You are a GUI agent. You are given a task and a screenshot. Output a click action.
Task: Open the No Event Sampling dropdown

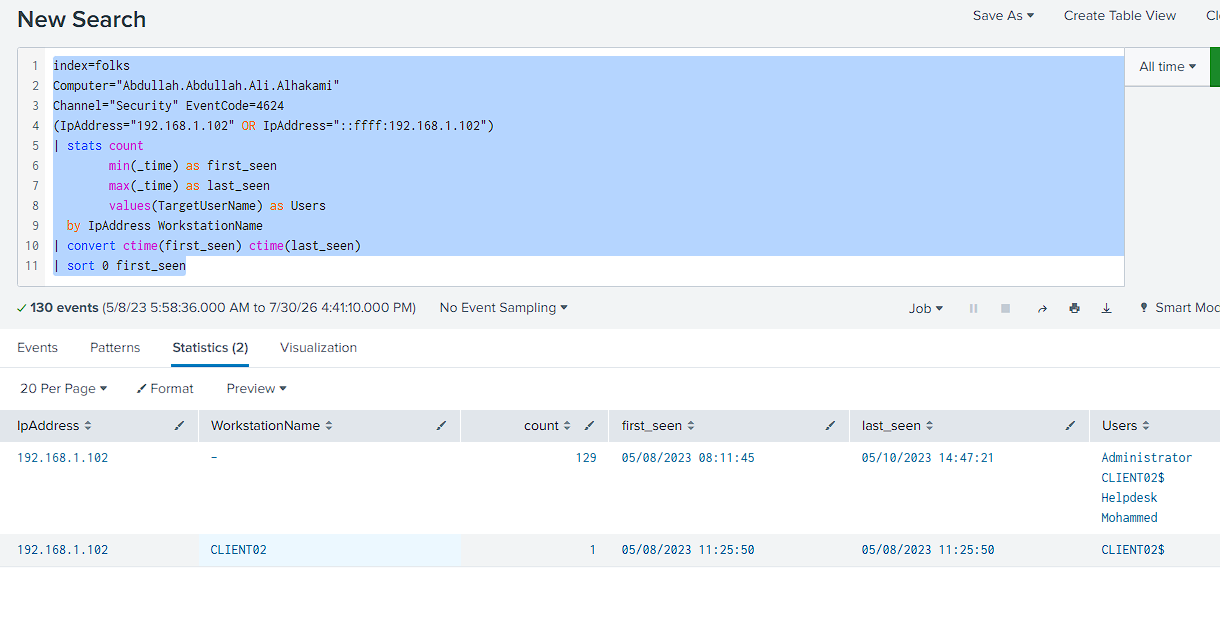click(503, 308)
